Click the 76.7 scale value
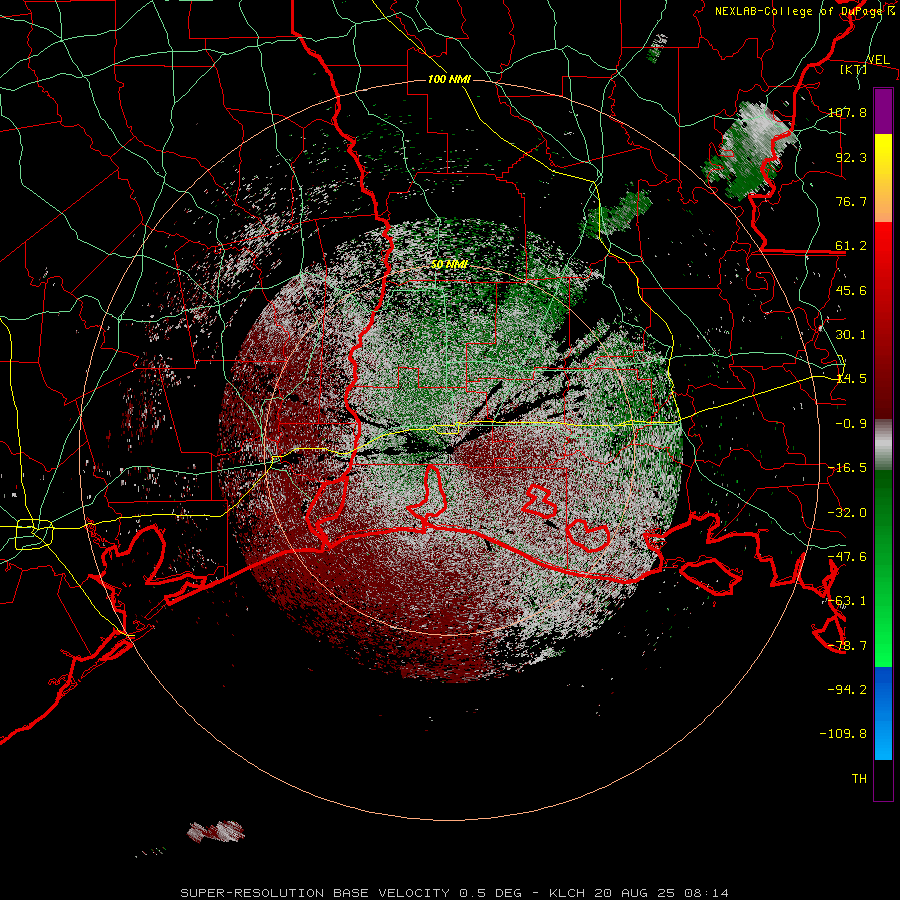The height and width of the screenshot is (900, 900). 851,201
